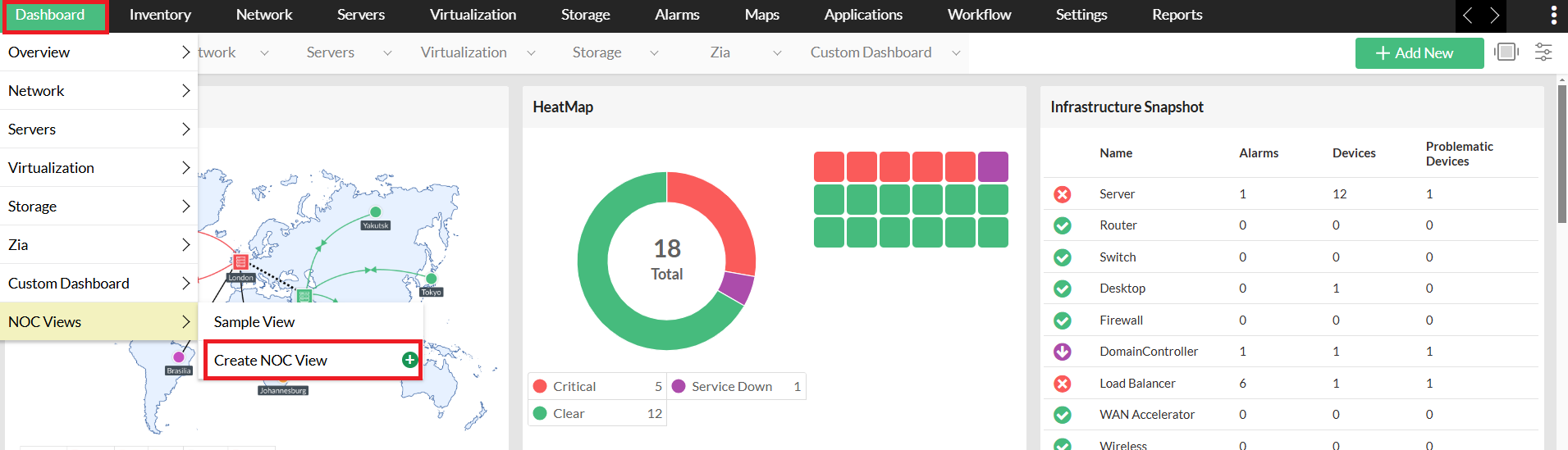Click the purple Brasilia node on the map

[x=179, y=357]
